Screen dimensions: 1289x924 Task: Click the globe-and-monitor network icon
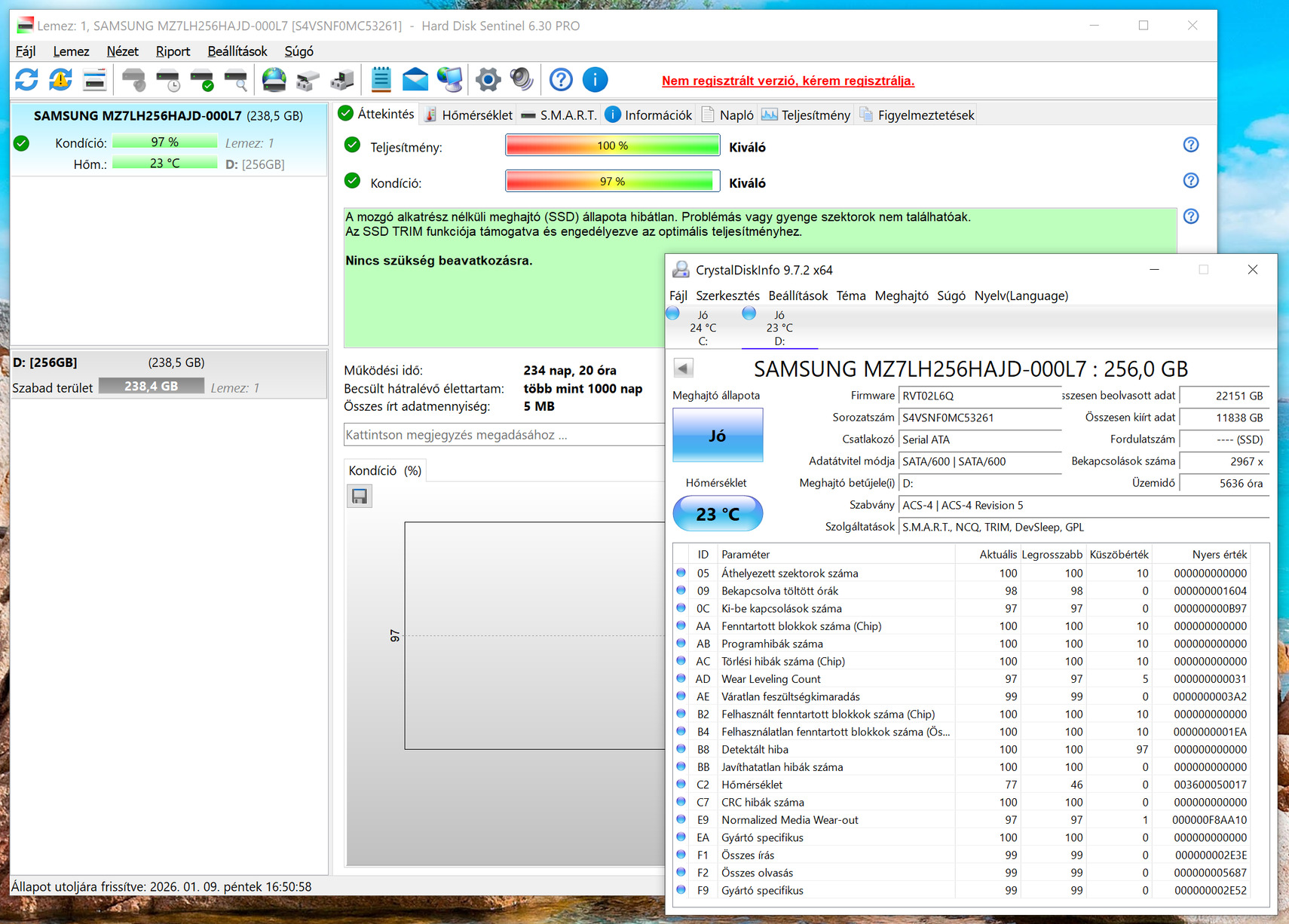point(450,80)
